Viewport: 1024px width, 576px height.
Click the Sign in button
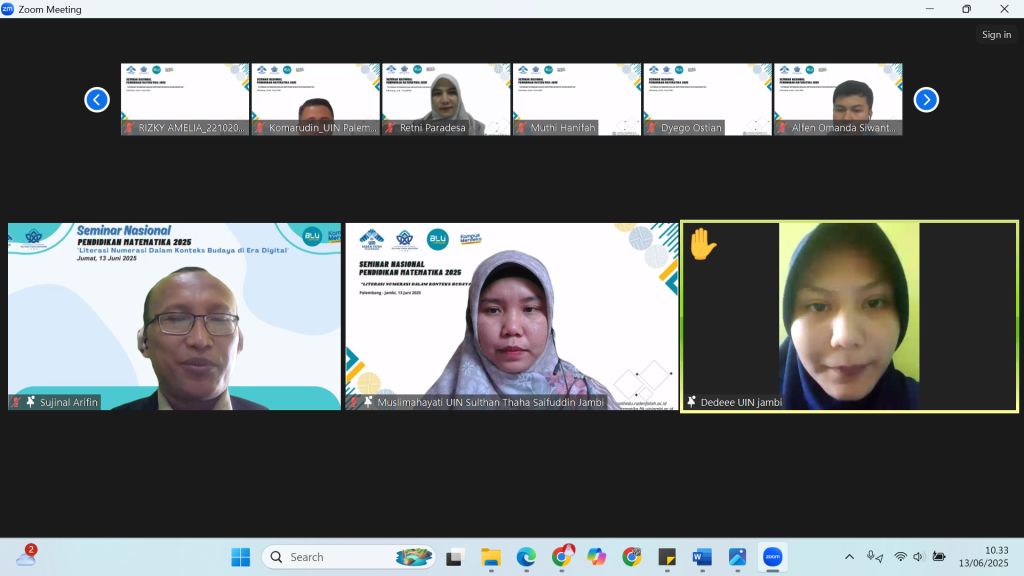pyautogui.click(x=996, y=35)
